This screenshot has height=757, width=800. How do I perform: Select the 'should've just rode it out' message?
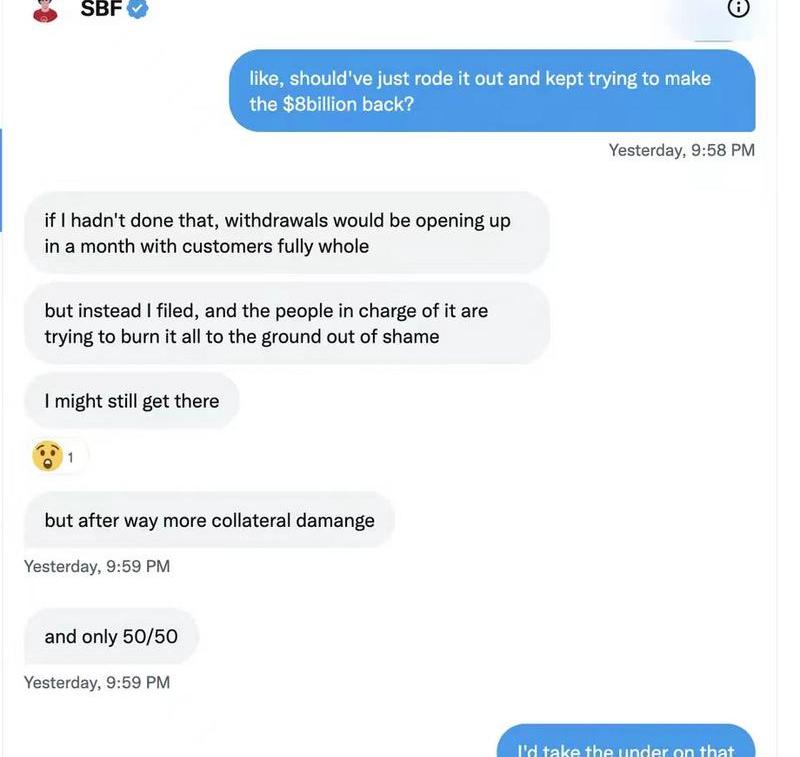click(492, 91)
